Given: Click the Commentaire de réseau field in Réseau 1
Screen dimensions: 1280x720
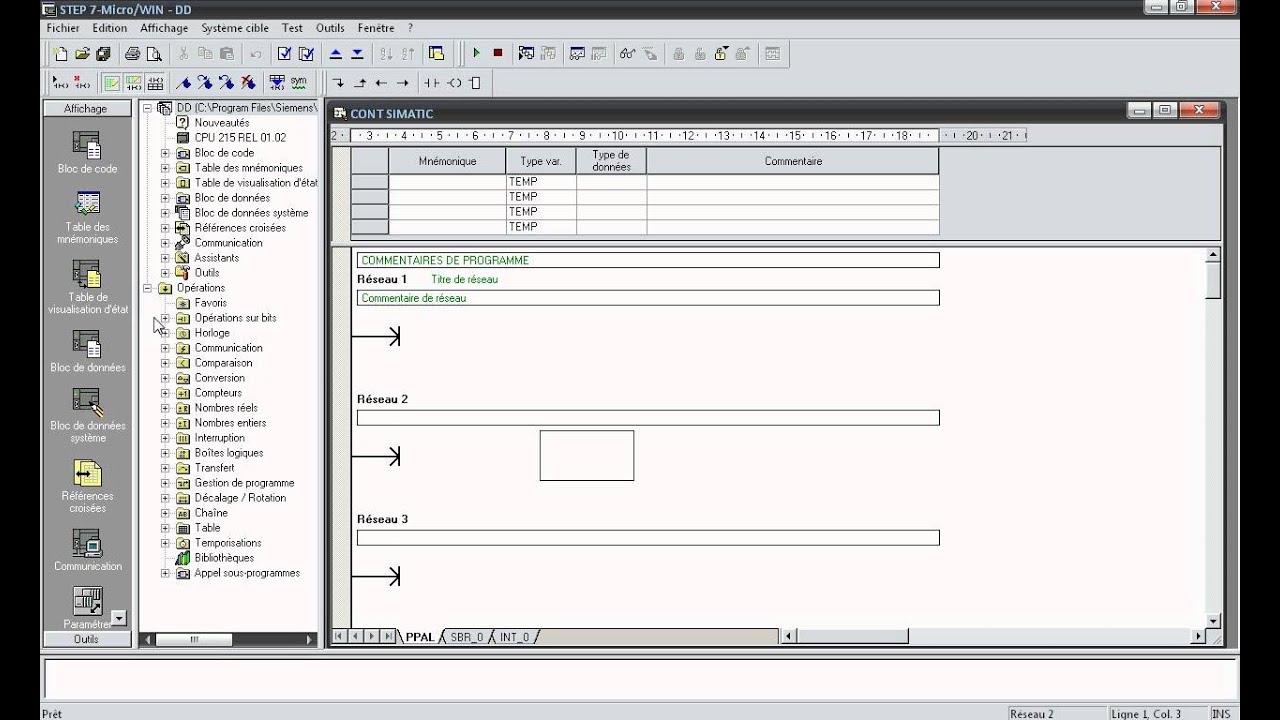Looking at the screenshot, I should point(648,298).
